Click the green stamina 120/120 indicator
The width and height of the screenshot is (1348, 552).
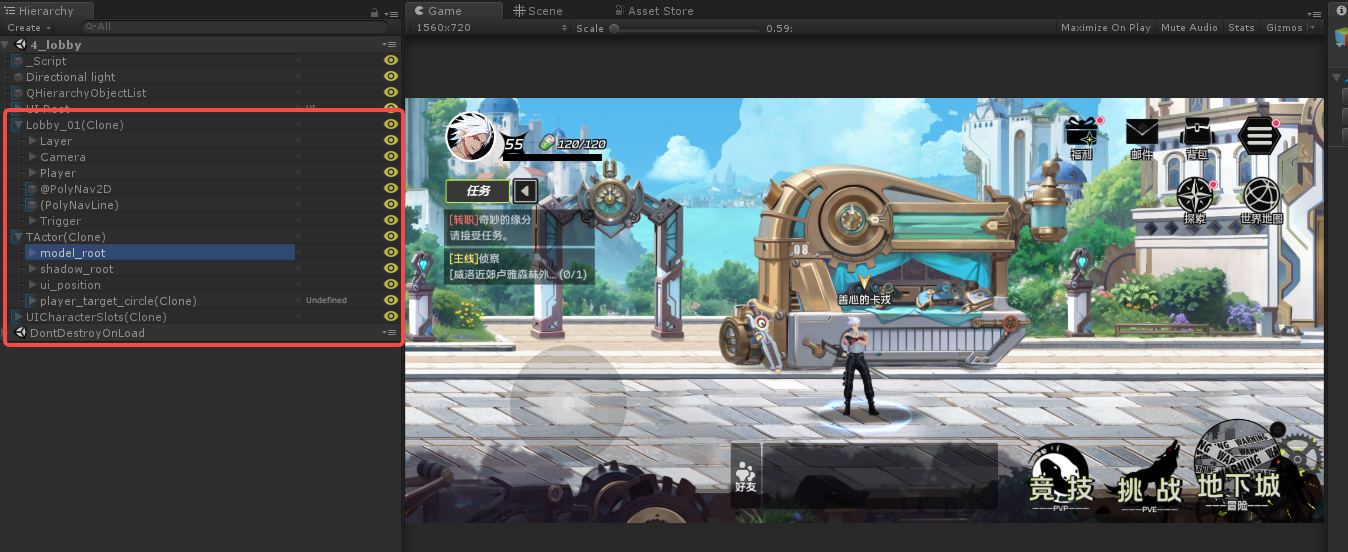click(x=573, y=144)
